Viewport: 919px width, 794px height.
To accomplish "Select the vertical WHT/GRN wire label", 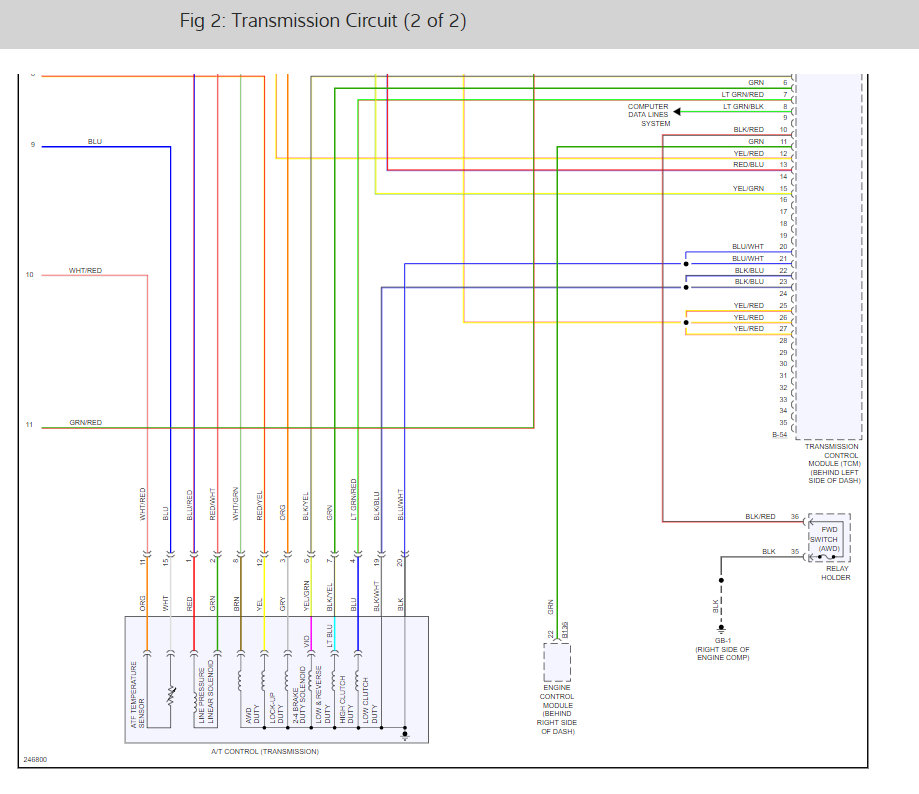I will click(x=236, y=503).
